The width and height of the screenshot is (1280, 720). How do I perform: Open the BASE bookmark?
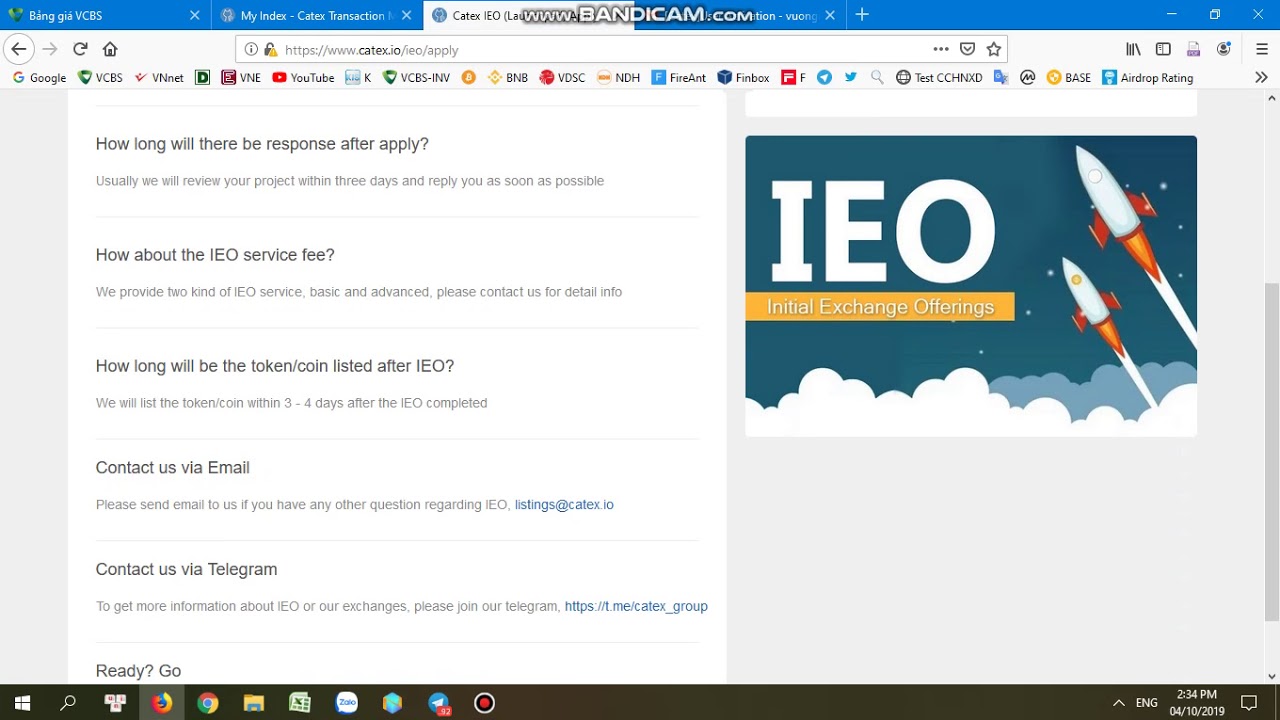coord(1068,77)
